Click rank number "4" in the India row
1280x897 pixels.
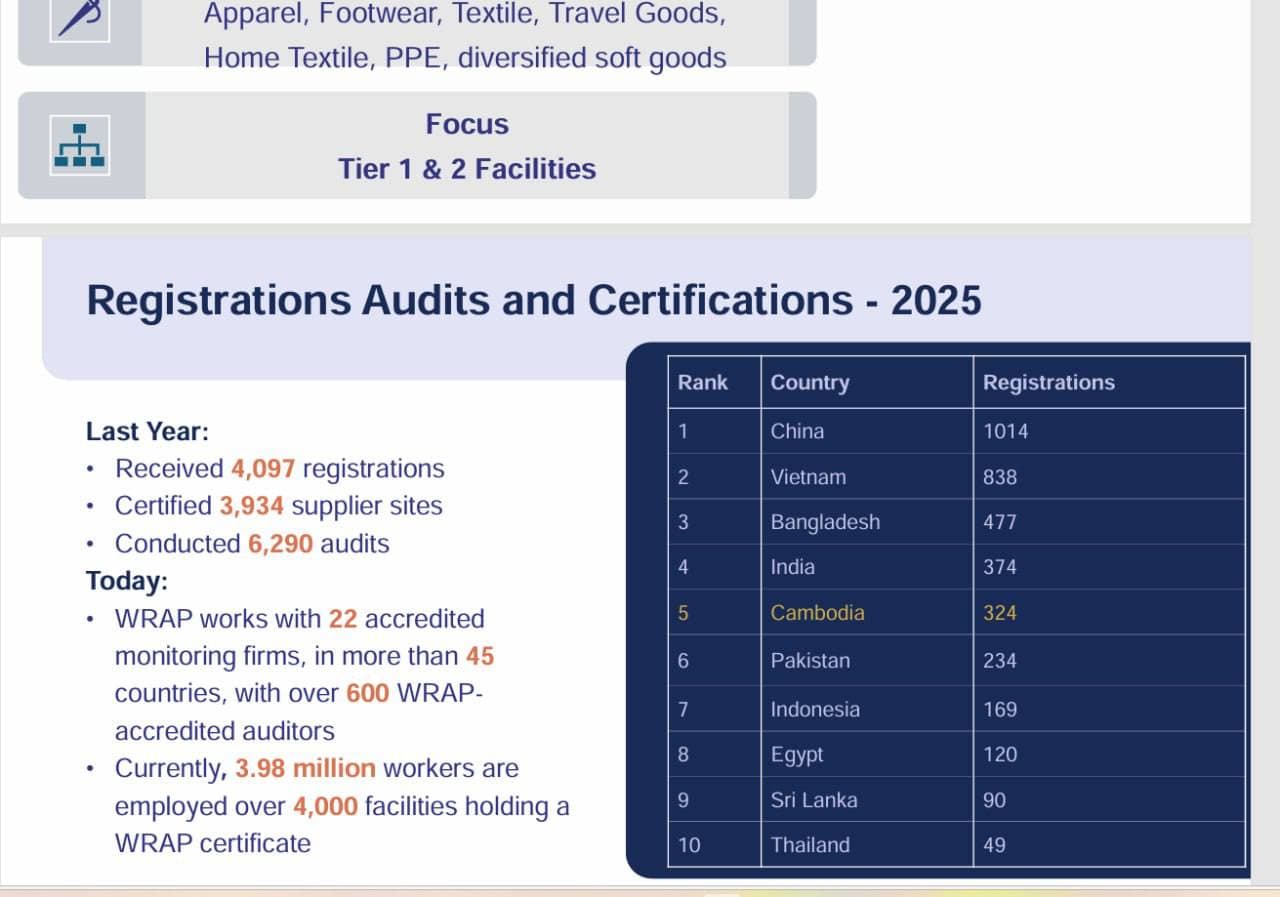point(683,567)
